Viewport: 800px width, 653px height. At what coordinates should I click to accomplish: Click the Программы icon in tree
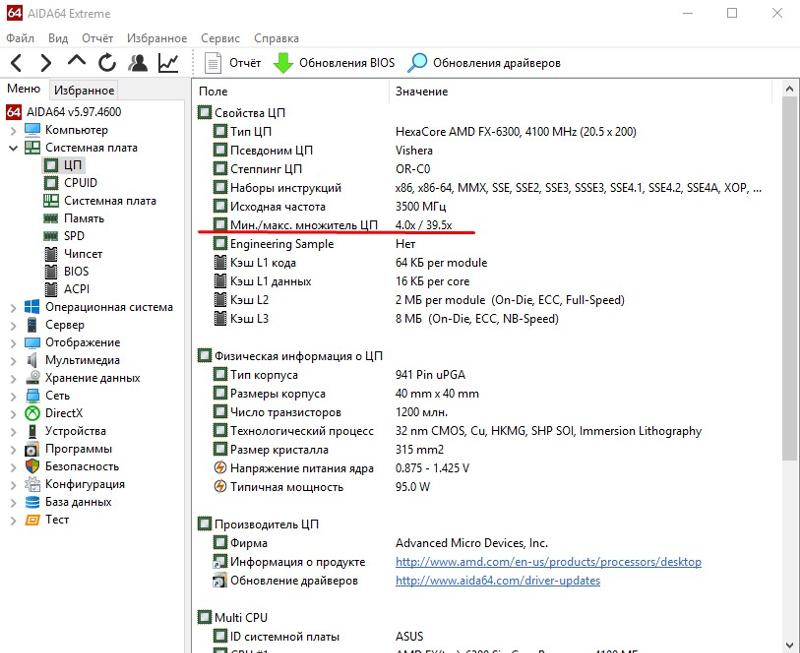[32, 449]
